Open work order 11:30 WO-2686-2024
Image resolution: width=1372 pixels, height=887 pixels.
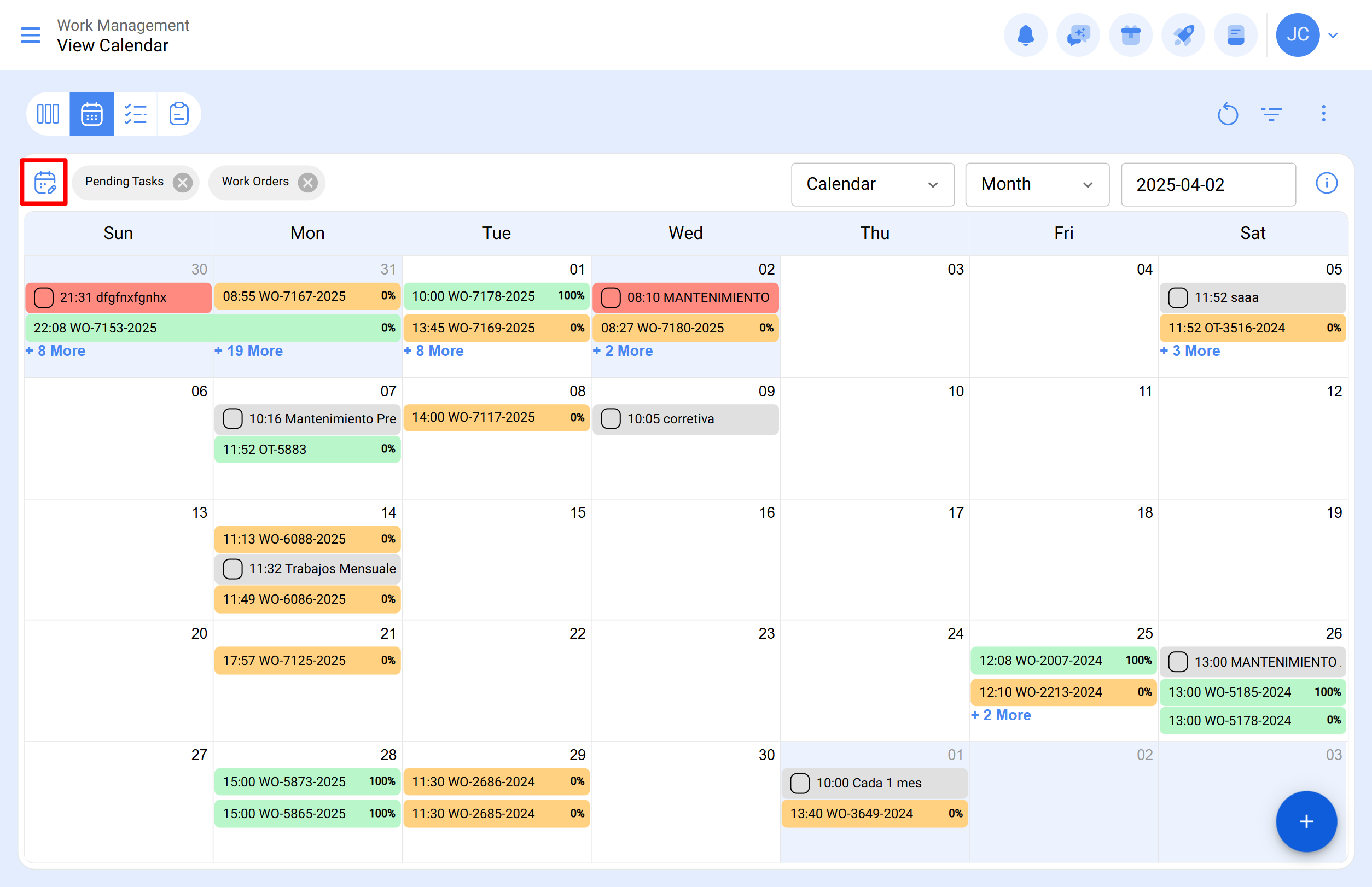point(496,781)
